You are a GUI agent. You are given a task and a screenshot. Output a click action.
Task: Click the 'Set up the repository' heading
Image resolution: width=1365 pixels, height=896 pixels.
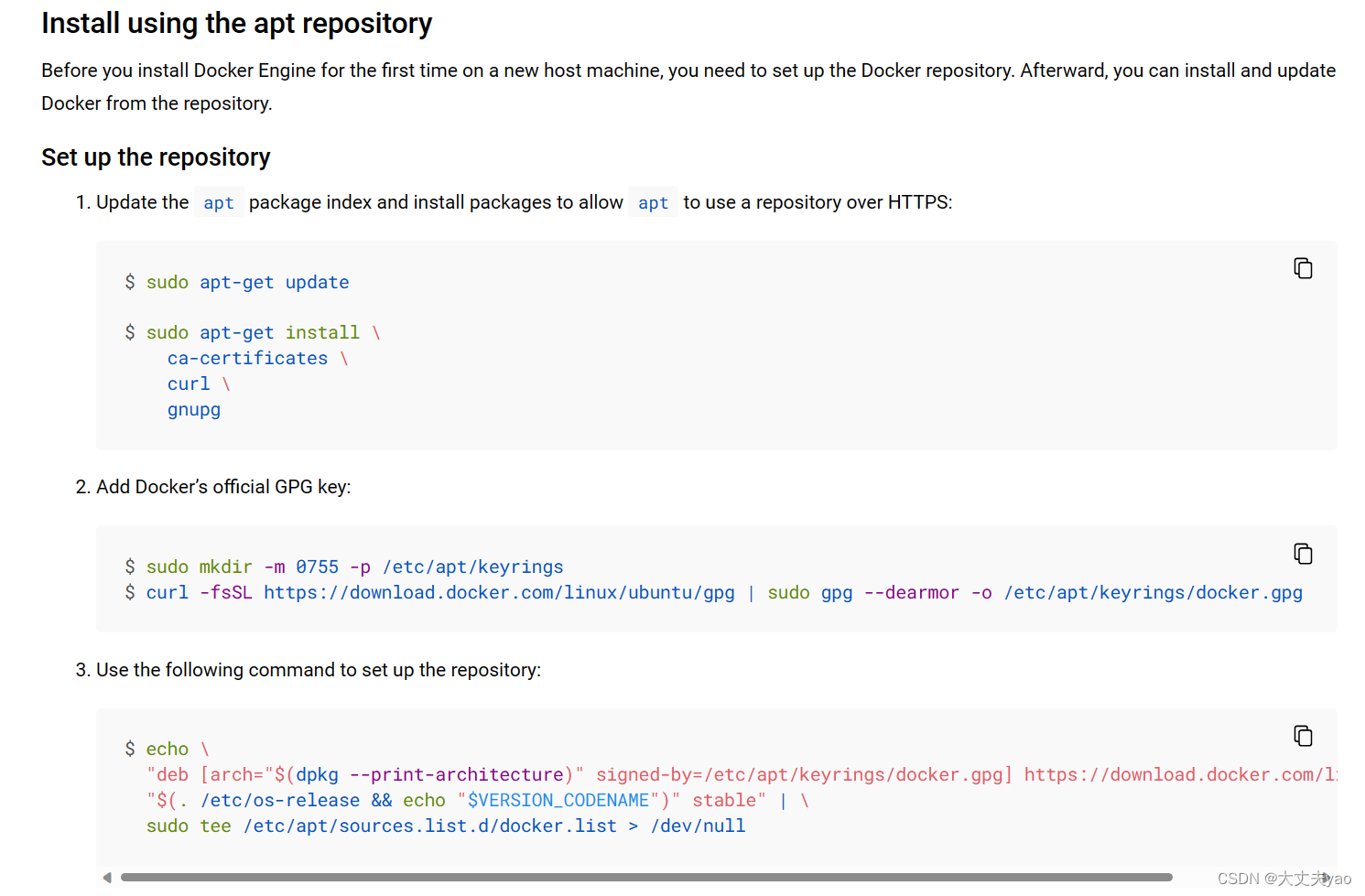[x=156, y=157]
